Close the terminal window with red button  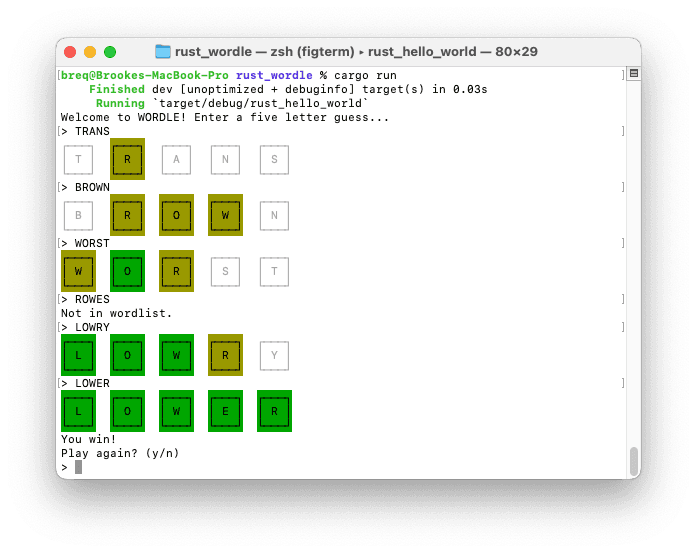pyautogui.click(x=70, y=52)
